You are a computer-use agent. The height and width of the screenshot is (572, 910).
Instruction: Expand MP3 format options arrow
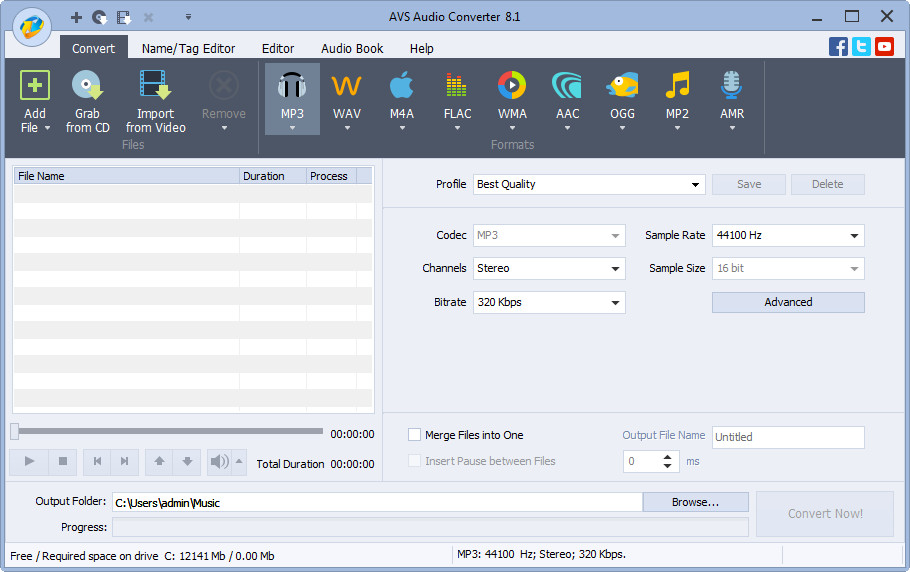(292, 128)
